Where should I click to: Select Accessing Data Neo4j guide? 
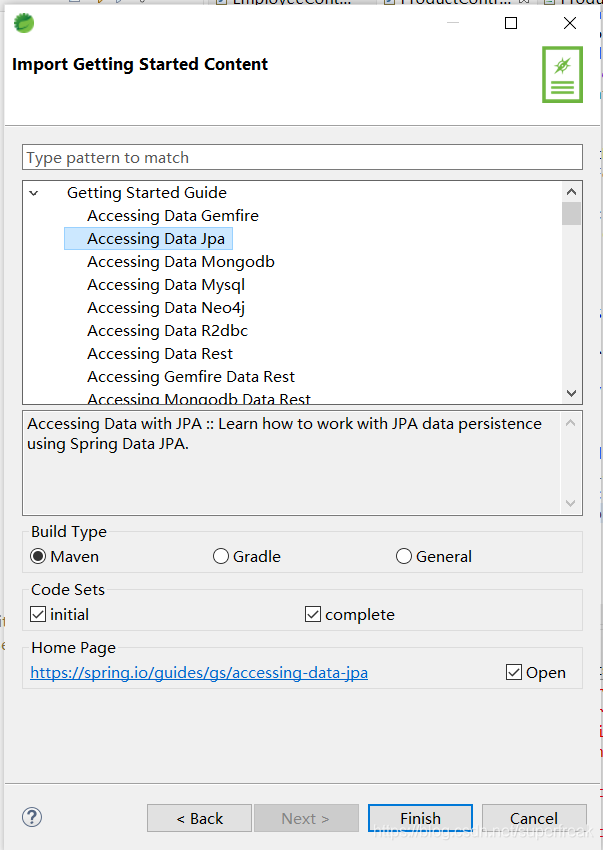pyautogui.click(x=166, y=308)
